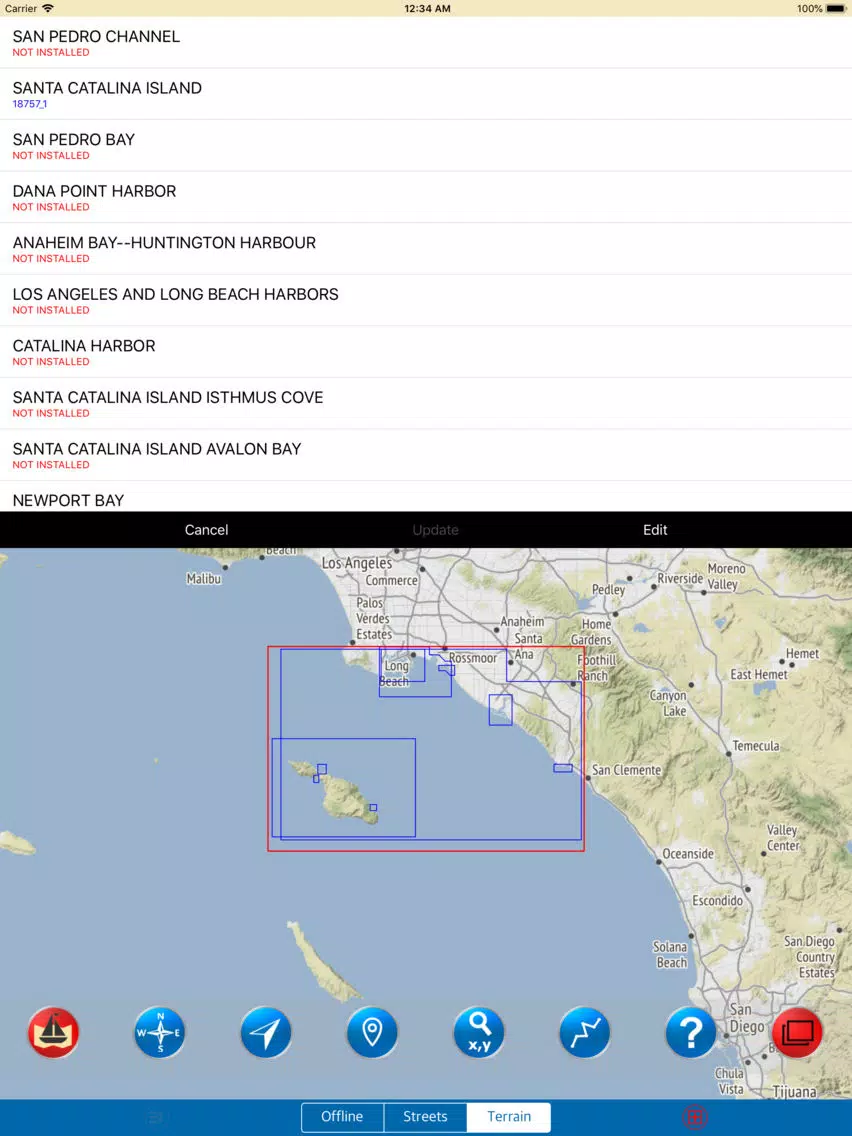Tap the tiny Avalon Bay chart box on Catalina

pos(373,807)
